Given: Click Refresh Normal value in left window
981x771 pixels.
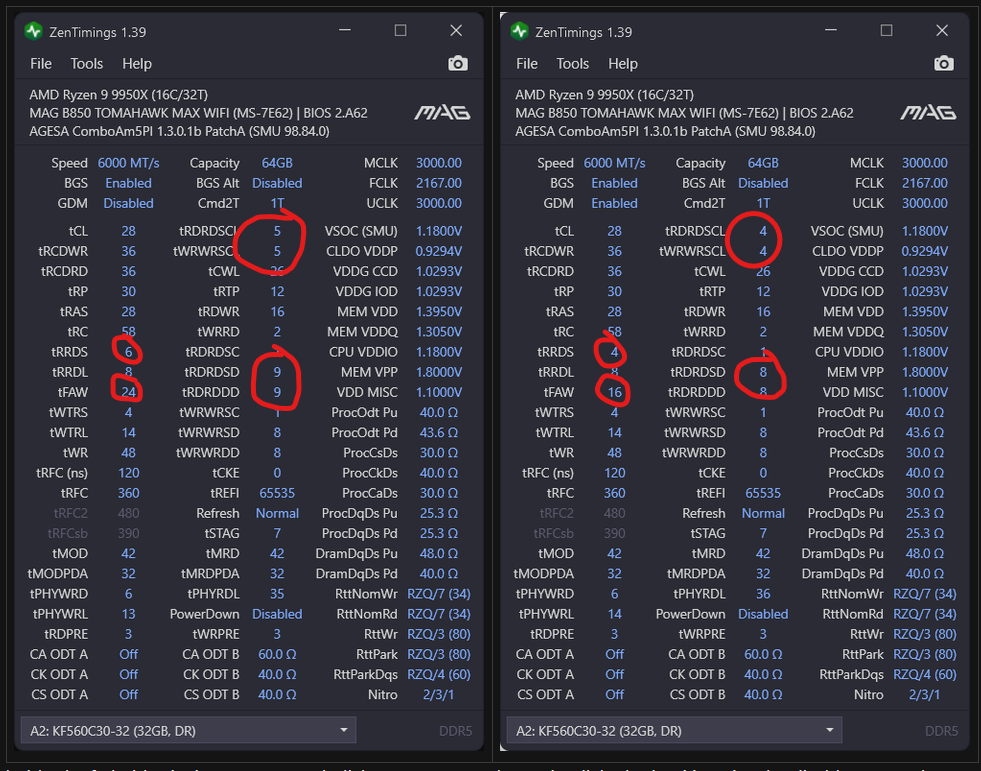Looking at the screenshot, I should [277, 513].
